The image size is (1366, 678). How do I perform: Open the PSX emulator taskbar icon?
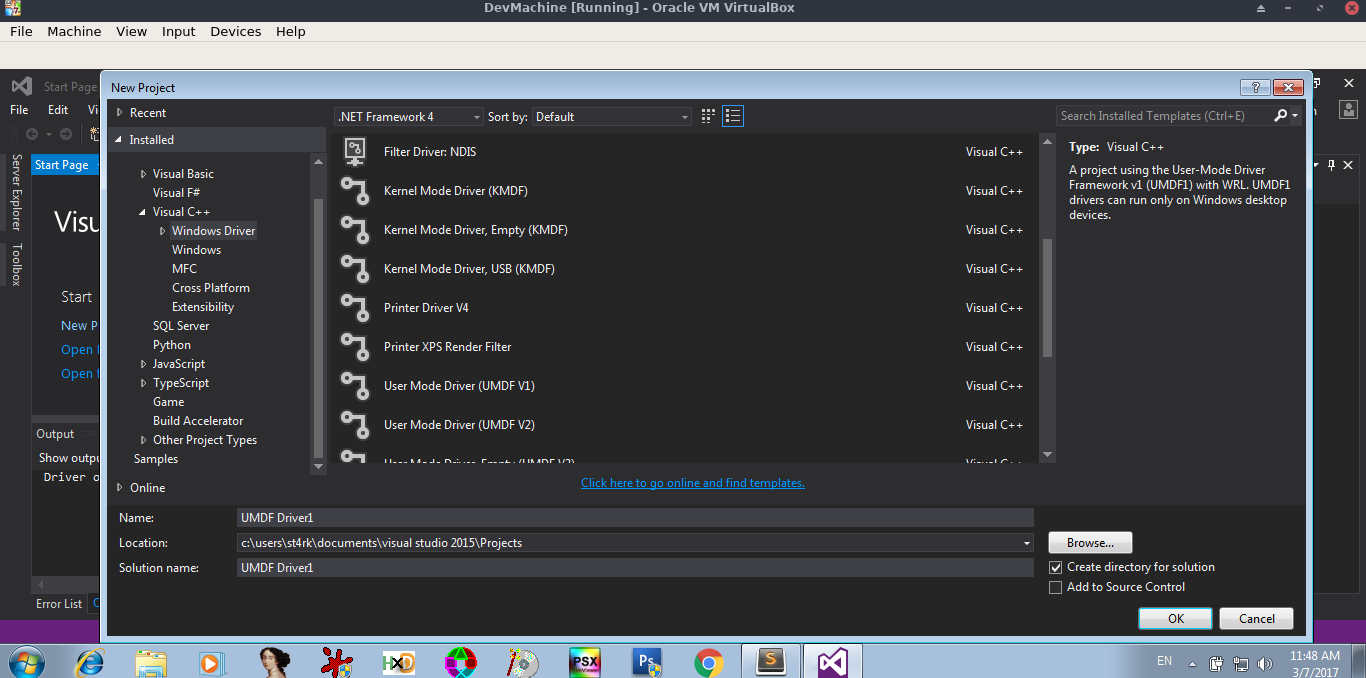point(584,662)
